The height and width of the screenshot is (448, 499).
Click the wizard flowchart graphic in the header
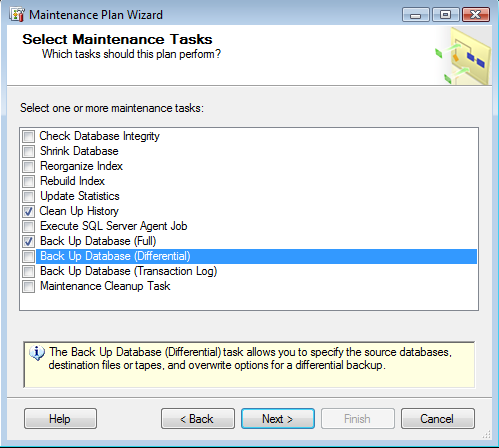point(463,56)
